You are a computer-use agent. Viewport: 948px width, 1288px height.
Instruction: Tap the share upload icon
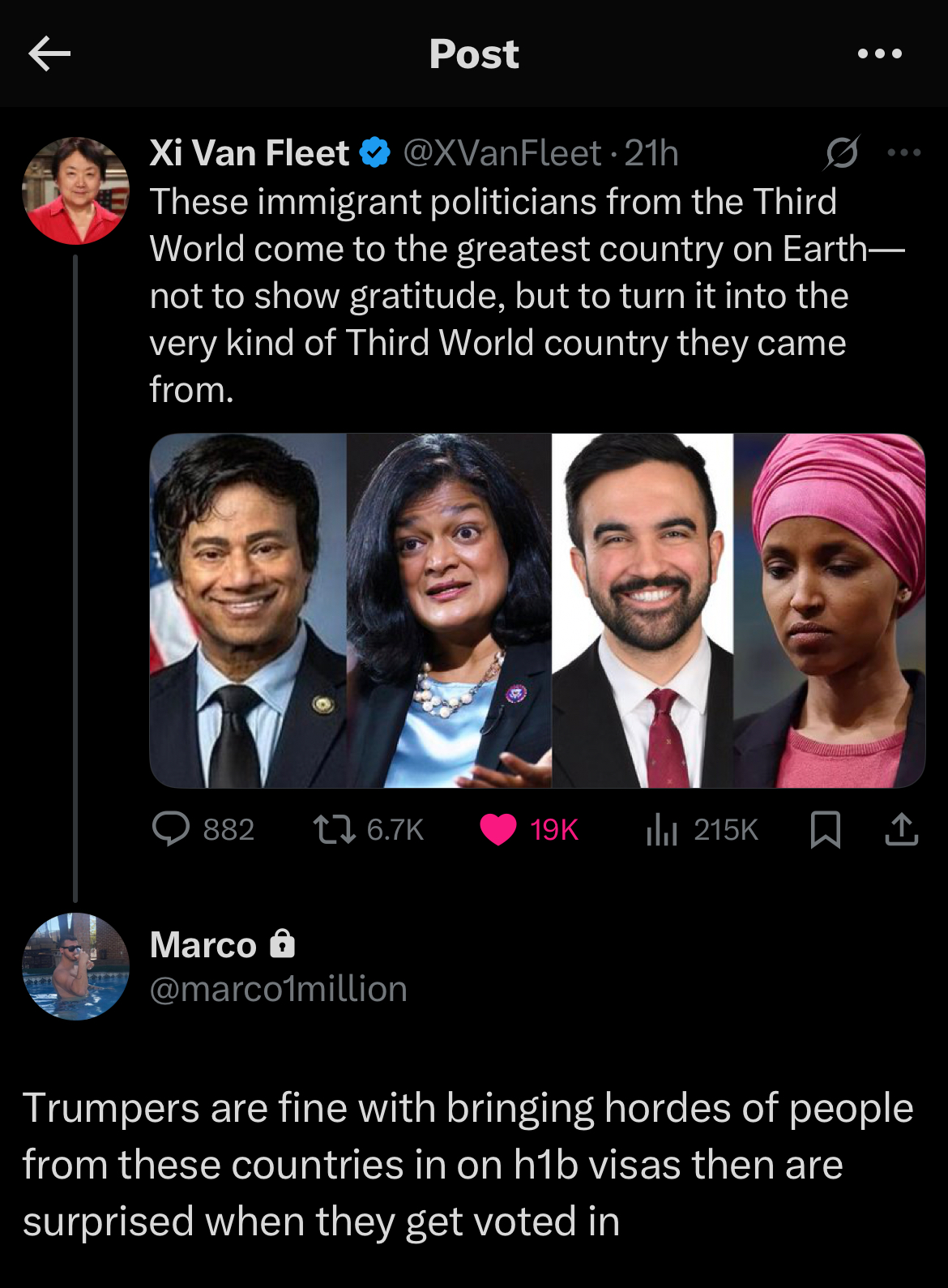901,829
